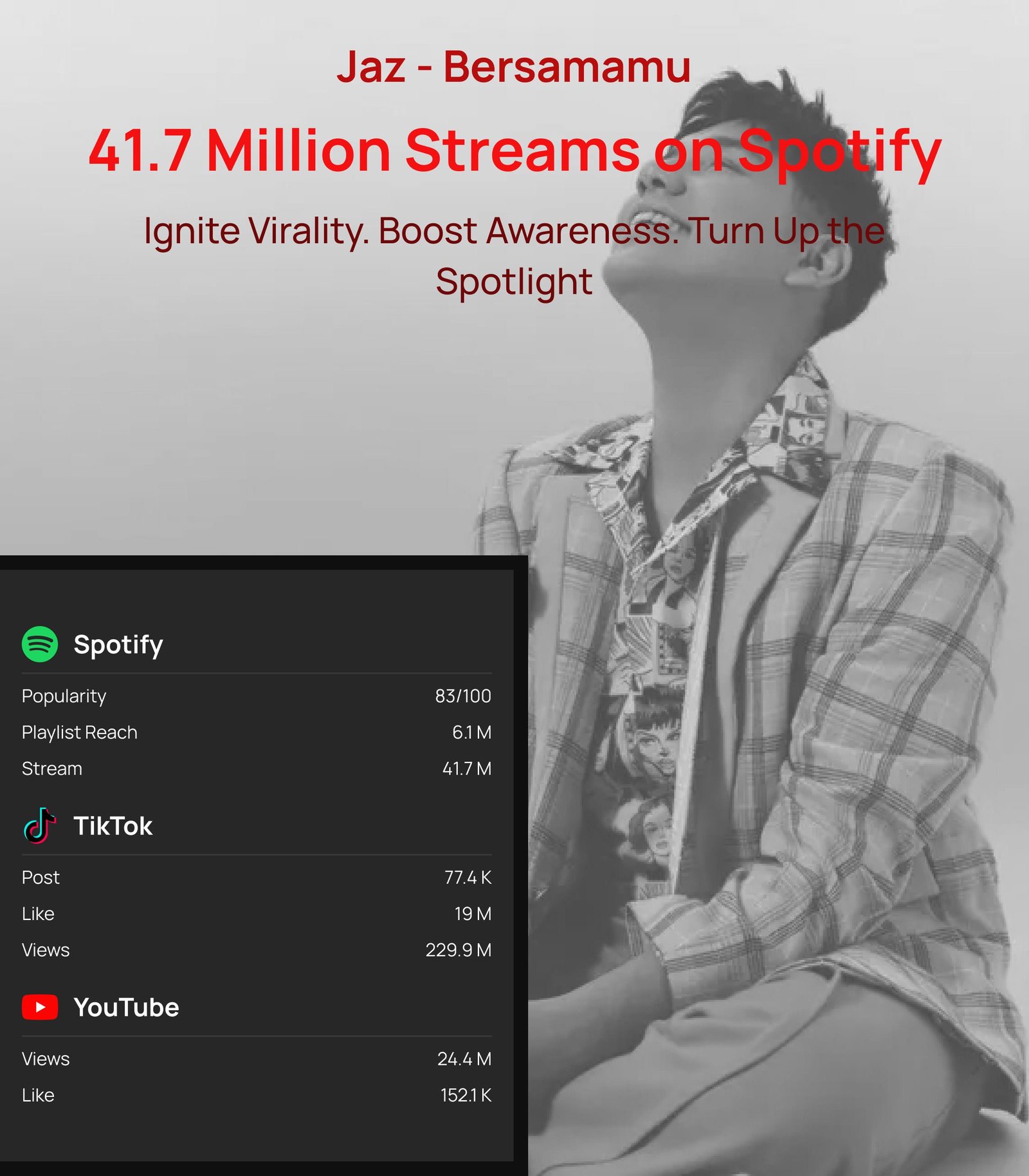The width and height of the screenshot is (1029, 1176).
Task: Click the Popularity label under Spotify
Action: [x=64, y=696]
